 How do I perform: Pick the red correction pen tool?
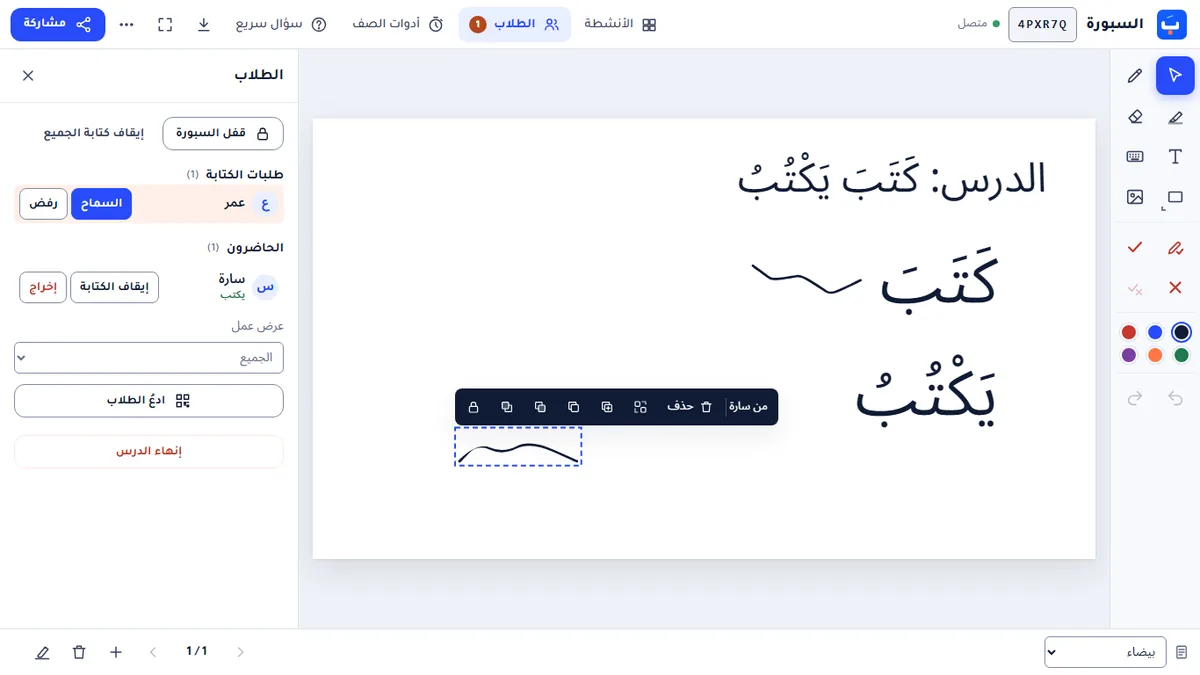coord(1175,247)
